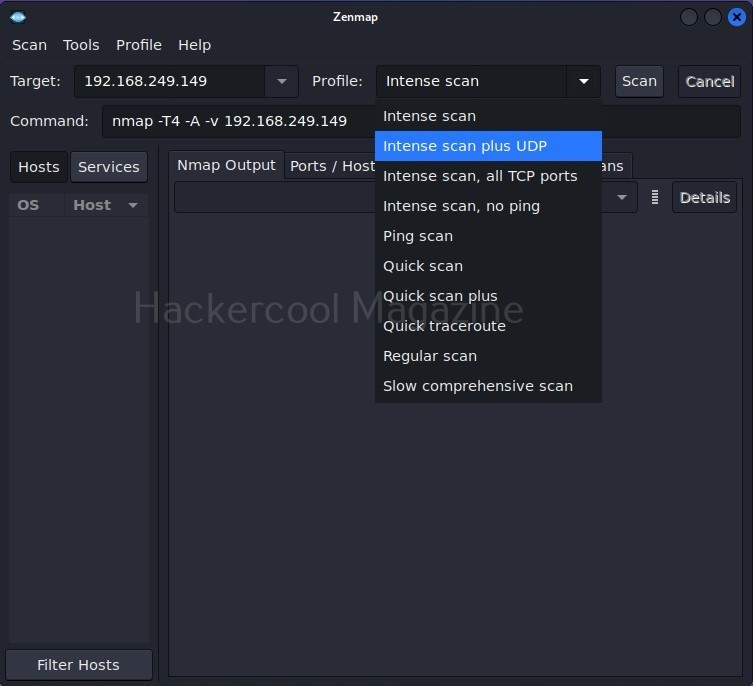Image resolution: width=753 pixels, height=686 pixels.
Task: Select the Ping scan profile
Action: click(488, 236)
